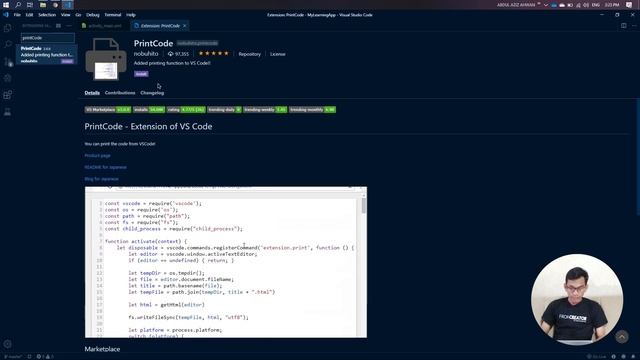Click the errors and warnings status indicator

click(44, 356)
